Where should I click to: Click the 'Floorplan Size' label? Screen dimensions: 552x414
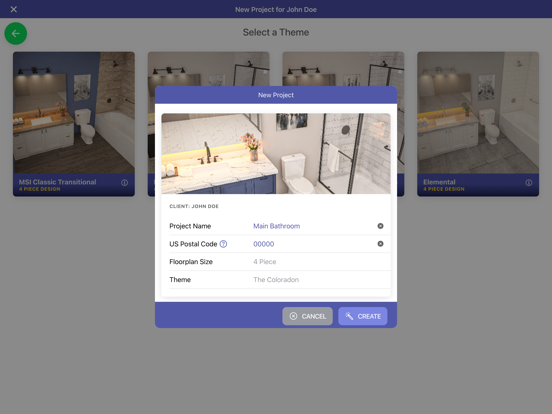[191, 262]
